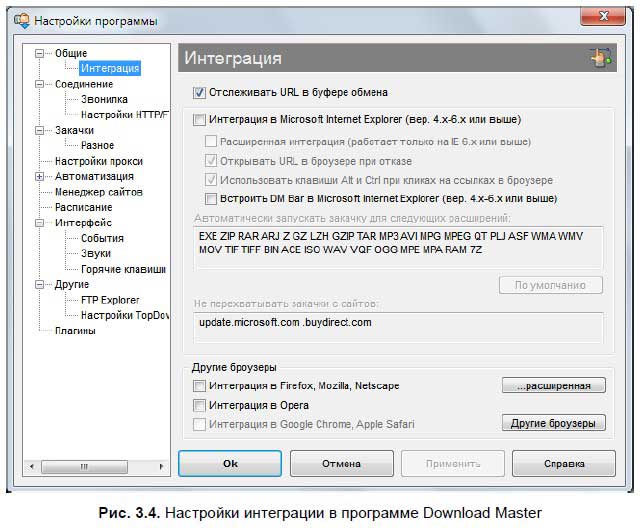The image size is (641, 528).
Task: Enable 'Интеграция в Opera' checkbox
Action: [199, 405]
